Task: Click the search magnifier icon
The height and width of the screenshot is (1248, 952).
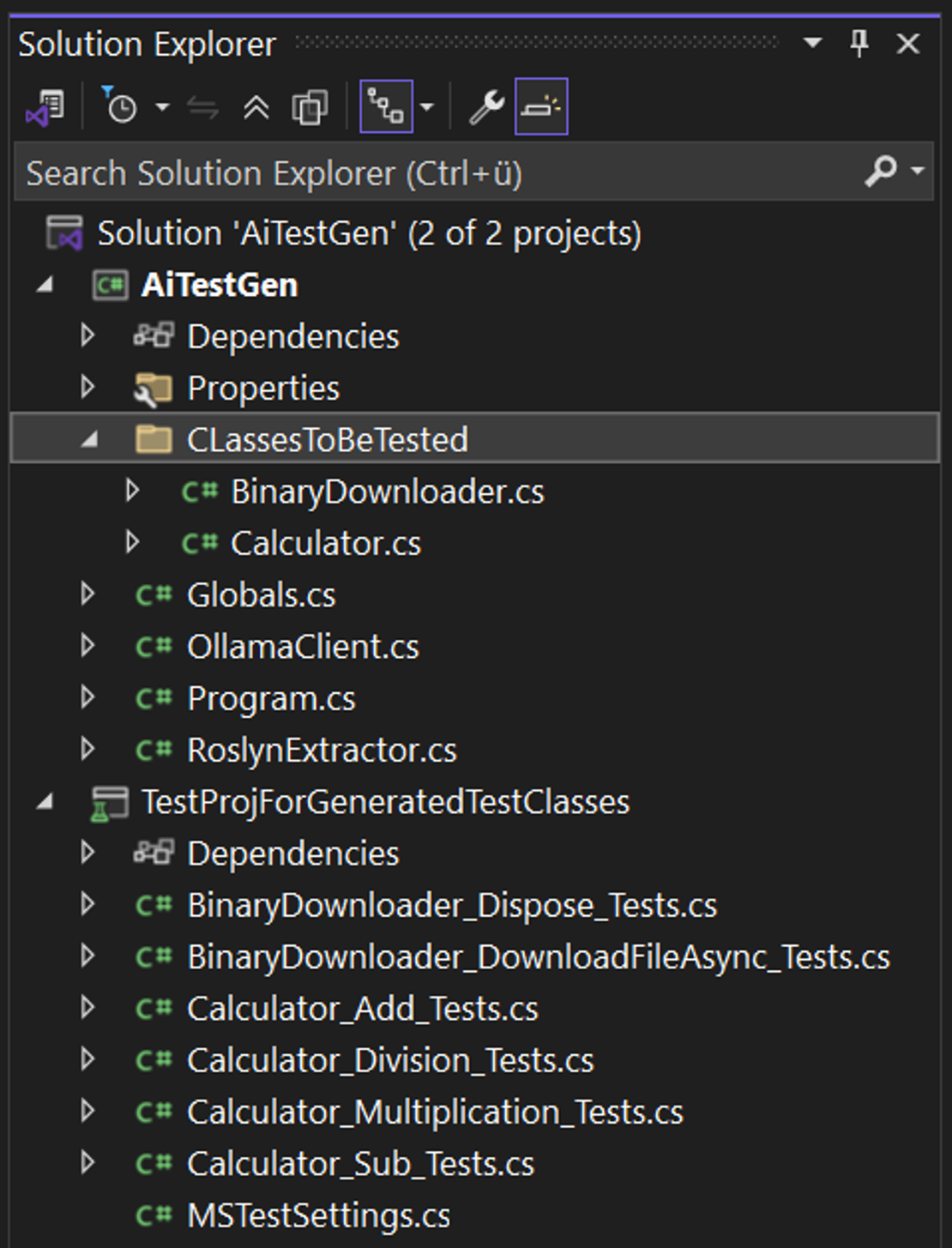Action: (881, 172)
